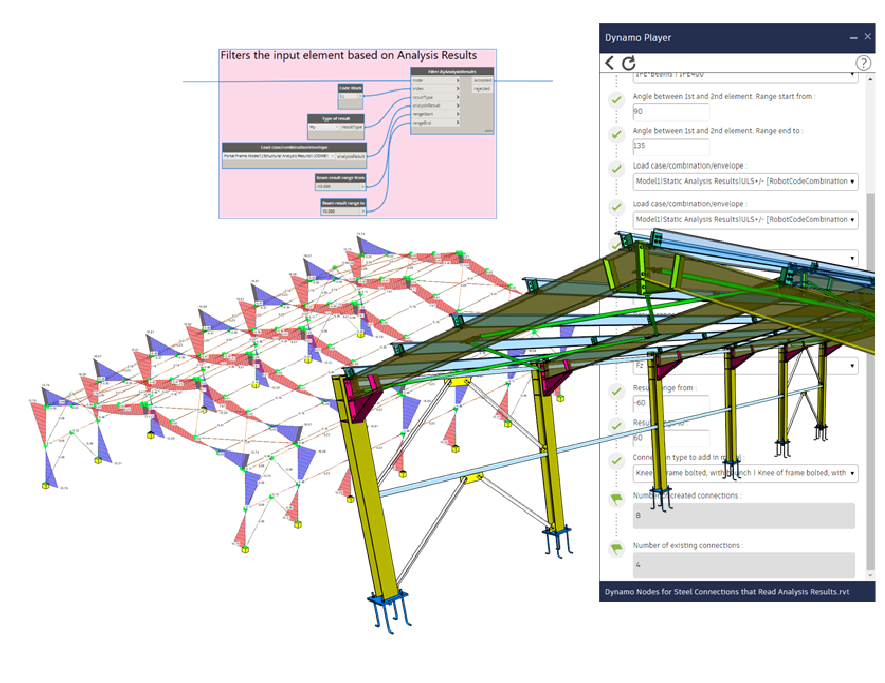
Task: Click the stepper in Beam result range from node
Action: pos(363,186)
